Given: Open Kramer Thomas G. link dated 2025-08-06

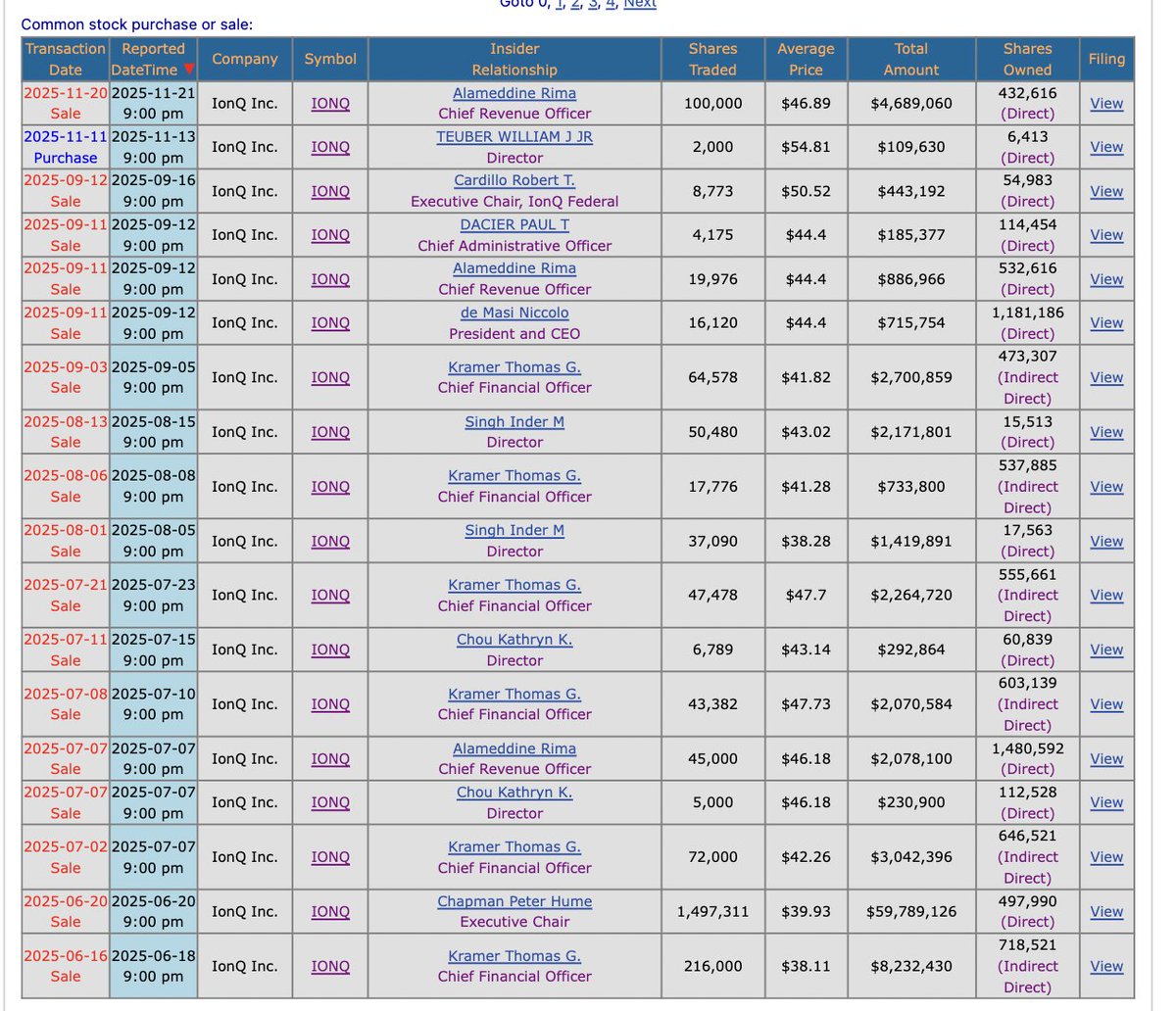Looking at the screenshot, I should coord(514,476).
